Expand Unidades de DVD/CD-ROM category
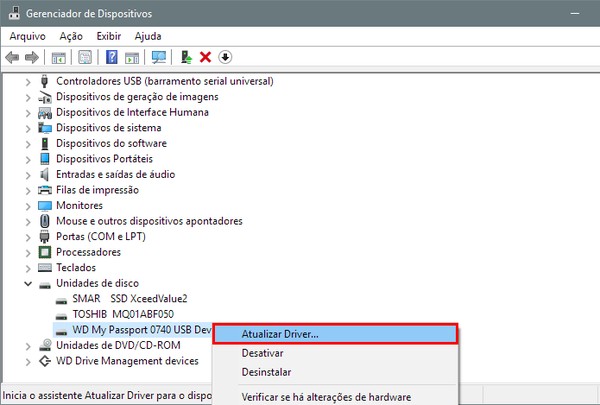This screenshot has width=600, height=405. [x=28, y=346]
